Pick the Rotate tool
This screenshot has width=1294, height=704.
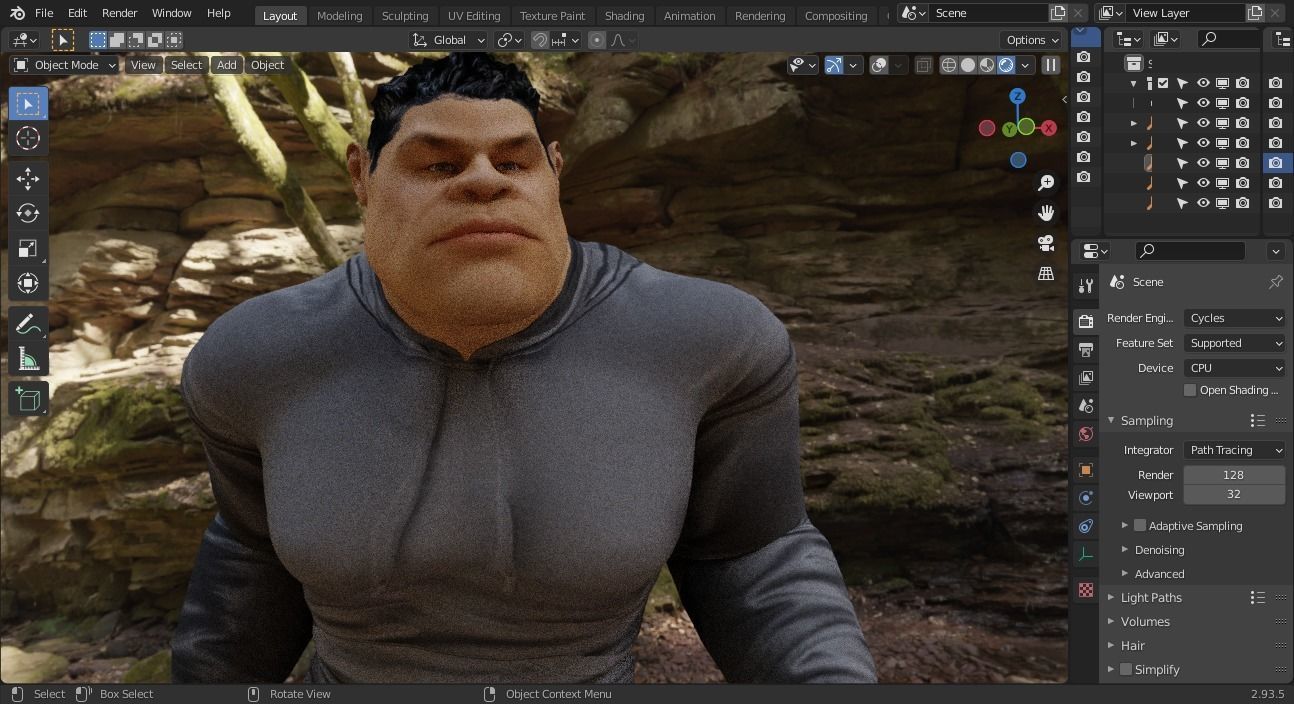click(28, 213)
